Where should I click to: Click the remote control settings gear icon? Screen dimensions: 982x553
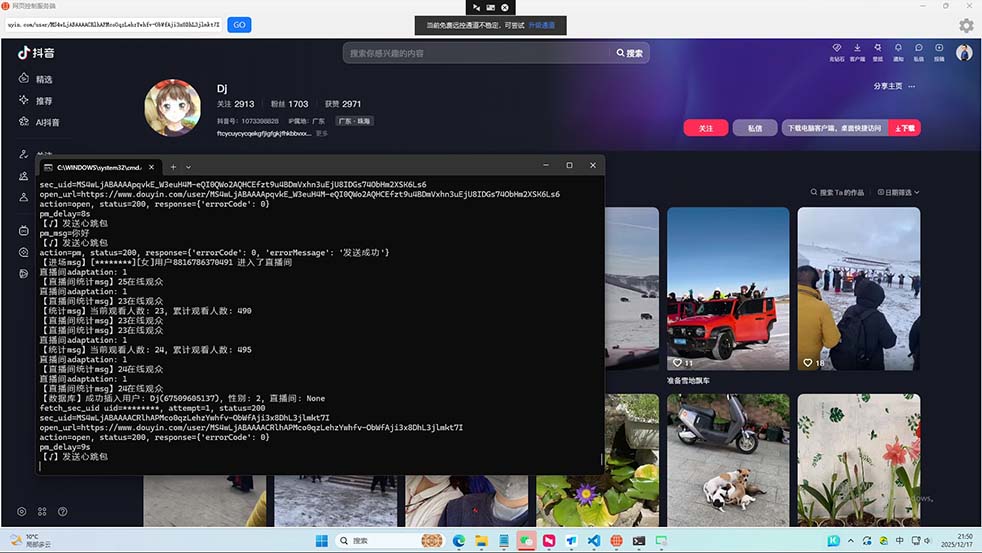[966, 25]
